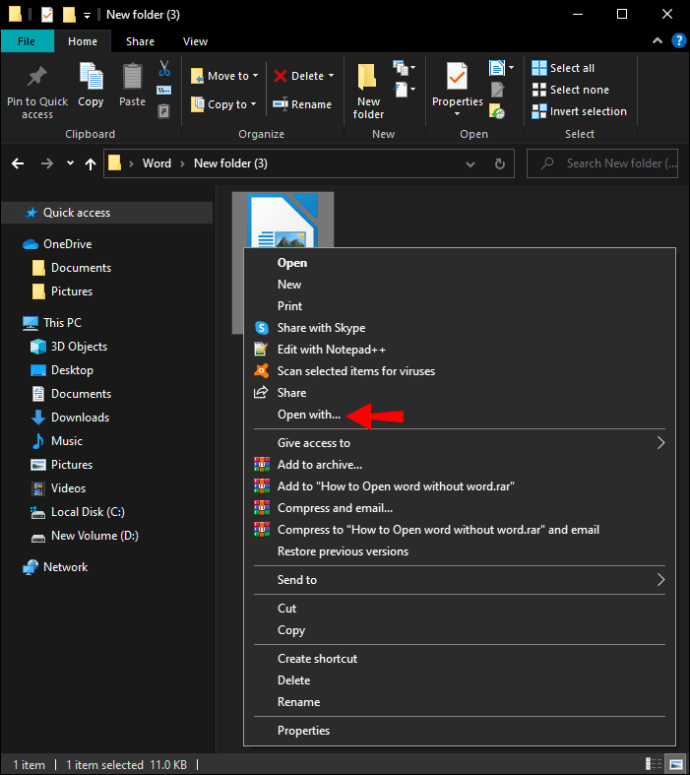
Task: Click the Pin to Quick access icon
Action: 37,77
